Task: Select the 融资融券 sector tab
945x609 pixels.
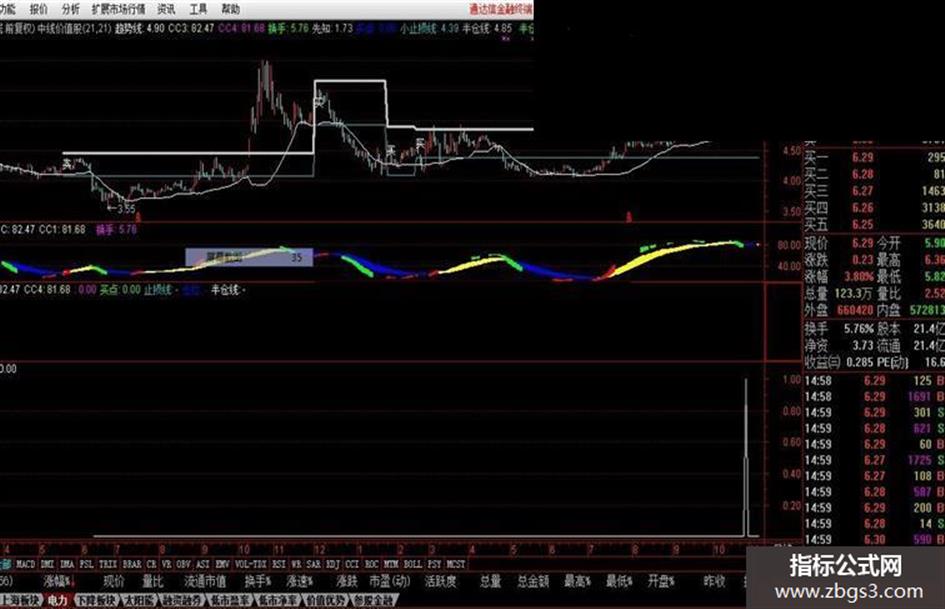Action: click(181, 601)
